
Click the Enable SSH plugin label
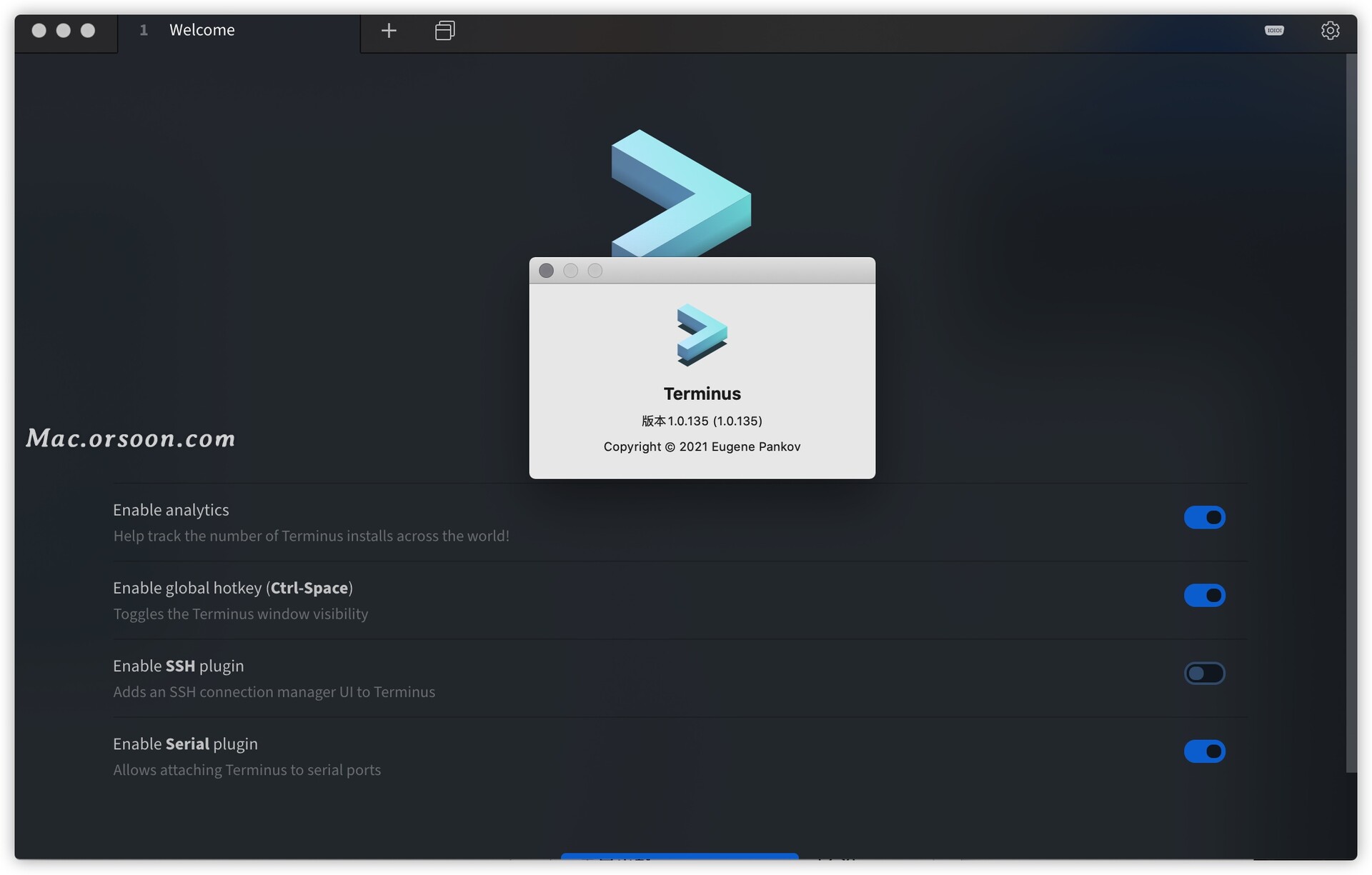(178, 665)
